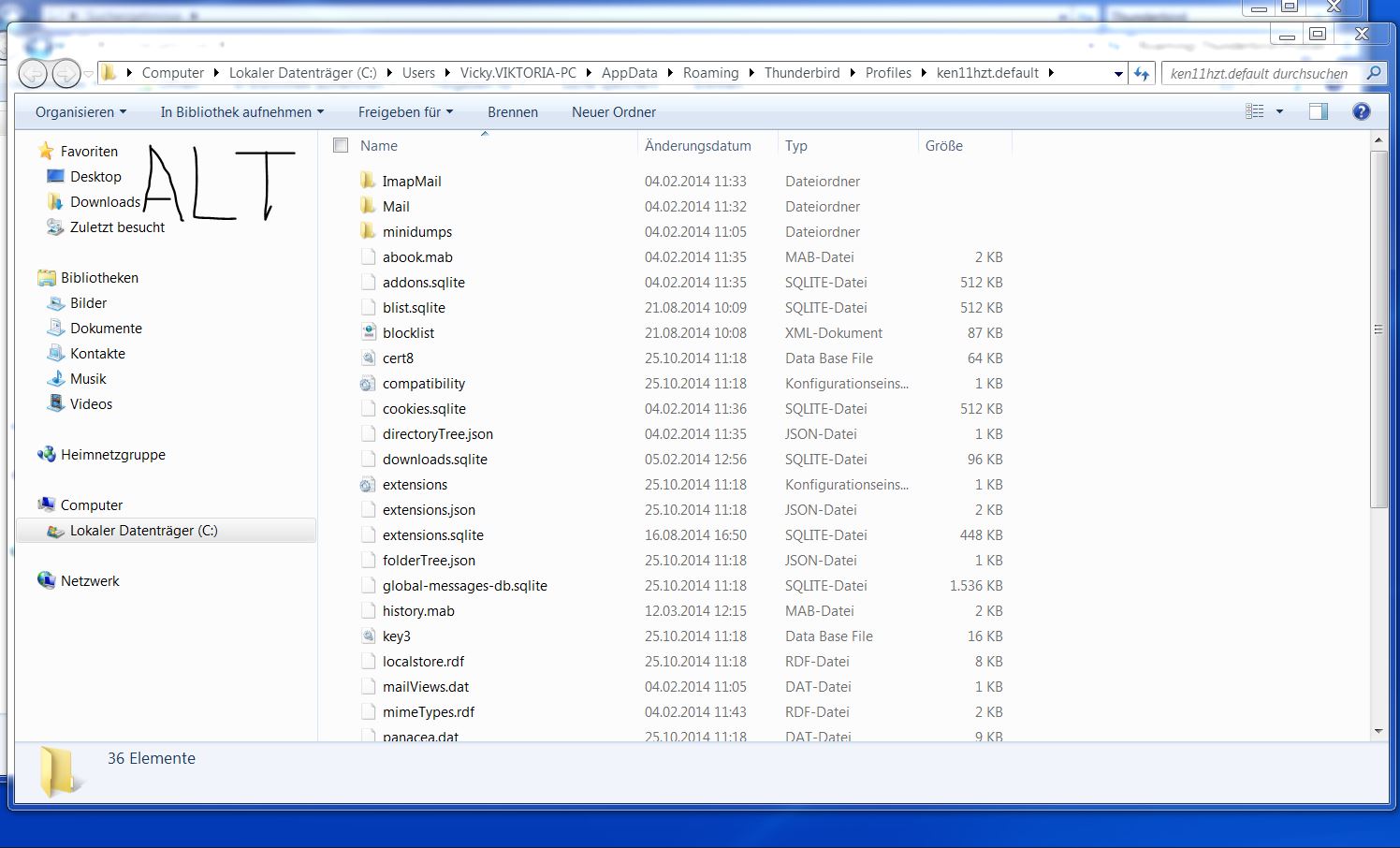Sort by the Änderungsdatum column header

pos(698,145)
